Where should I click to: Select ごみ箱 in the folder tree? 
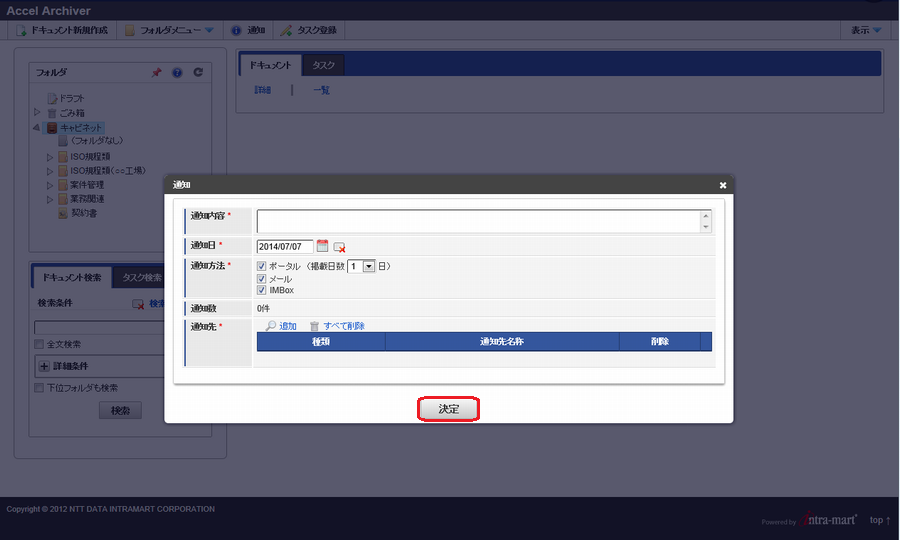pyautogui.click(x=72, y=113)
